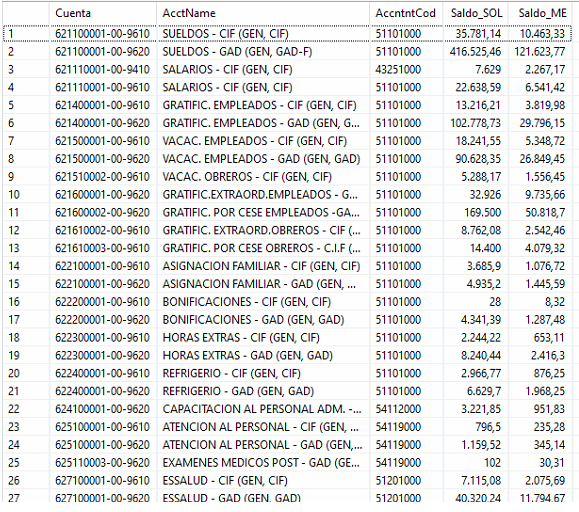579x512 pixels.
Task: Click Saldo_SOL value 32.926
Action: (x=476, y=195)
